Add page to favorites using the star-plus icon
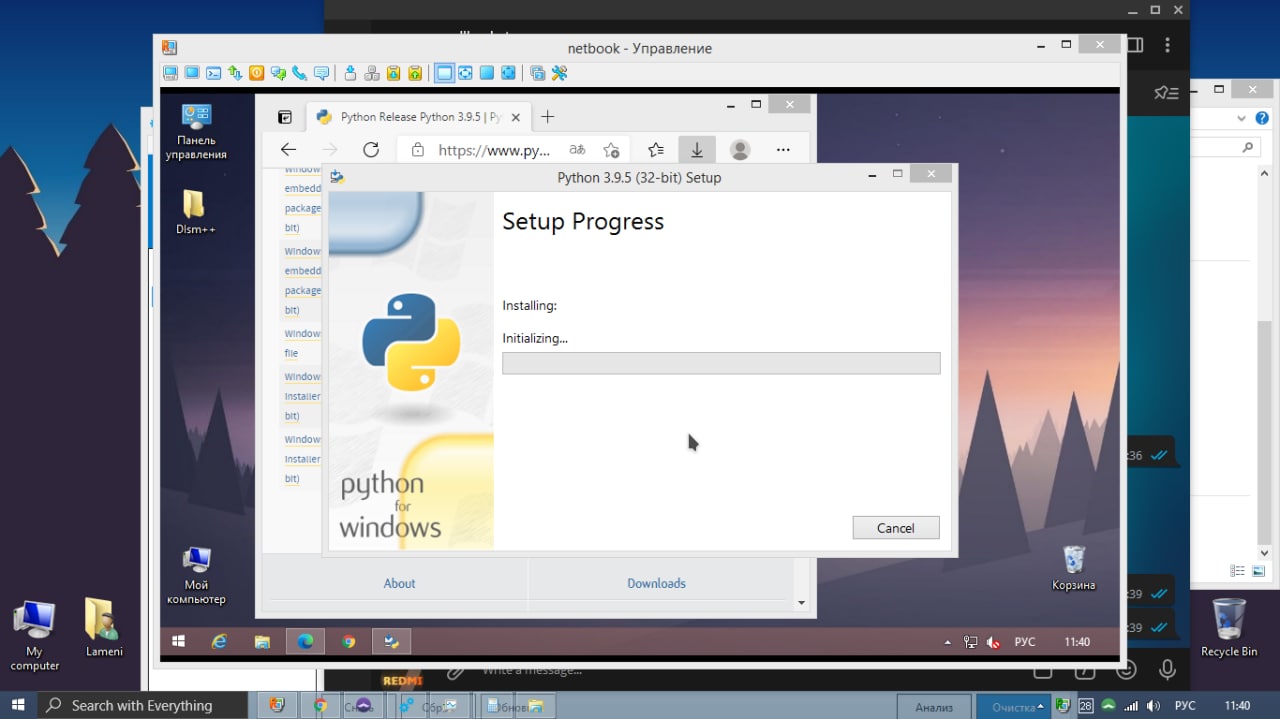Image resolution: width=1280 pixels, height=719 pixels. [x=611, y=150]
